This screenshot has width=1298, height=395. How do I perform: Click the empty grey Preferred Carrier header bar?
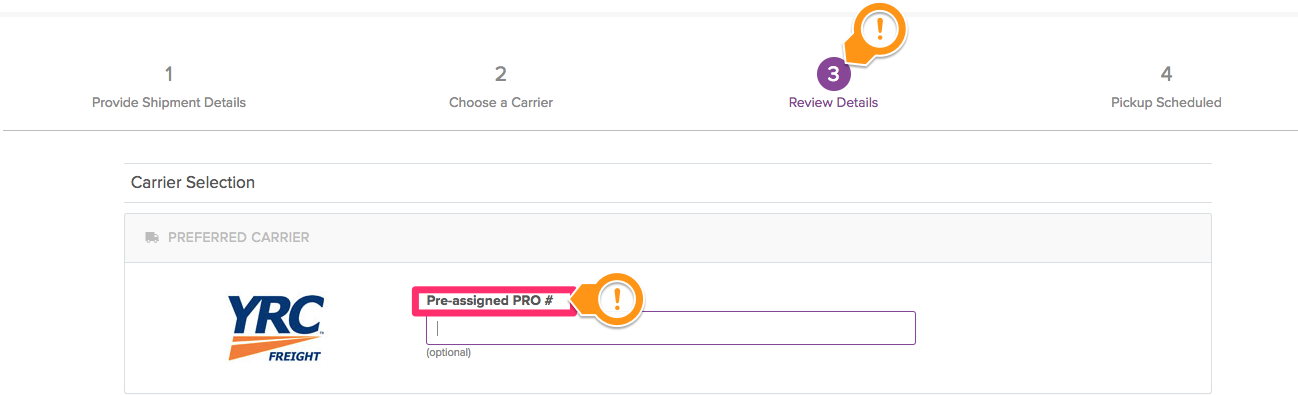[x=760, y=238]
